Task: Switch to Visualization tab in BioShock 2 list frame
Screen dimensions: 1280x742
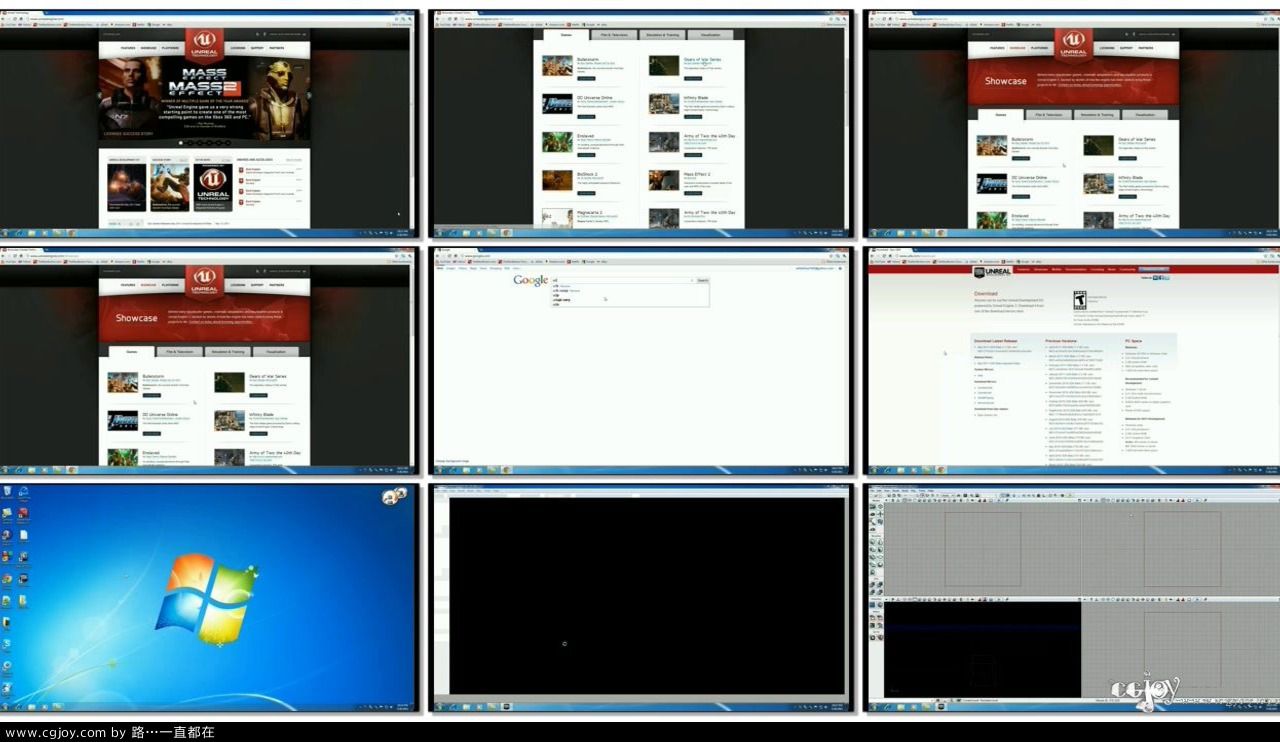Action: tap(710, 35)
